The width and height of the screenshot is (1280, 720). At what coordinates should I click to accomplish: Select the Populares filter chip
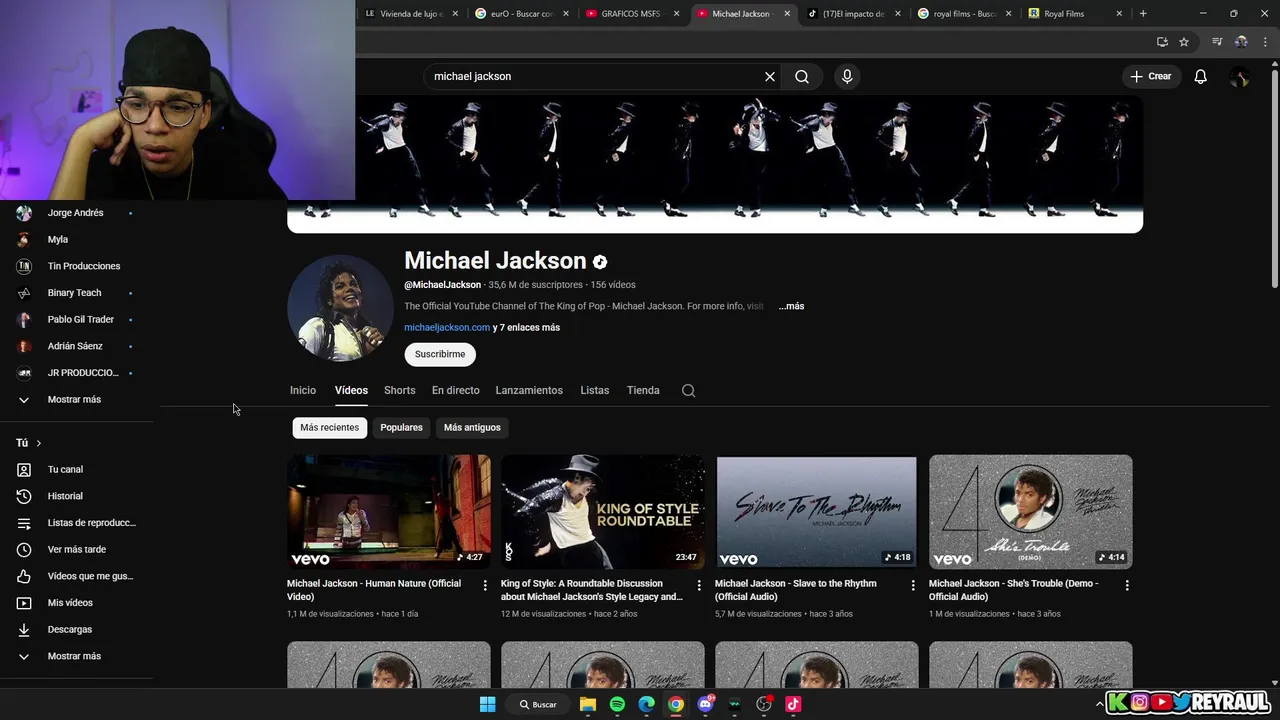401,428
